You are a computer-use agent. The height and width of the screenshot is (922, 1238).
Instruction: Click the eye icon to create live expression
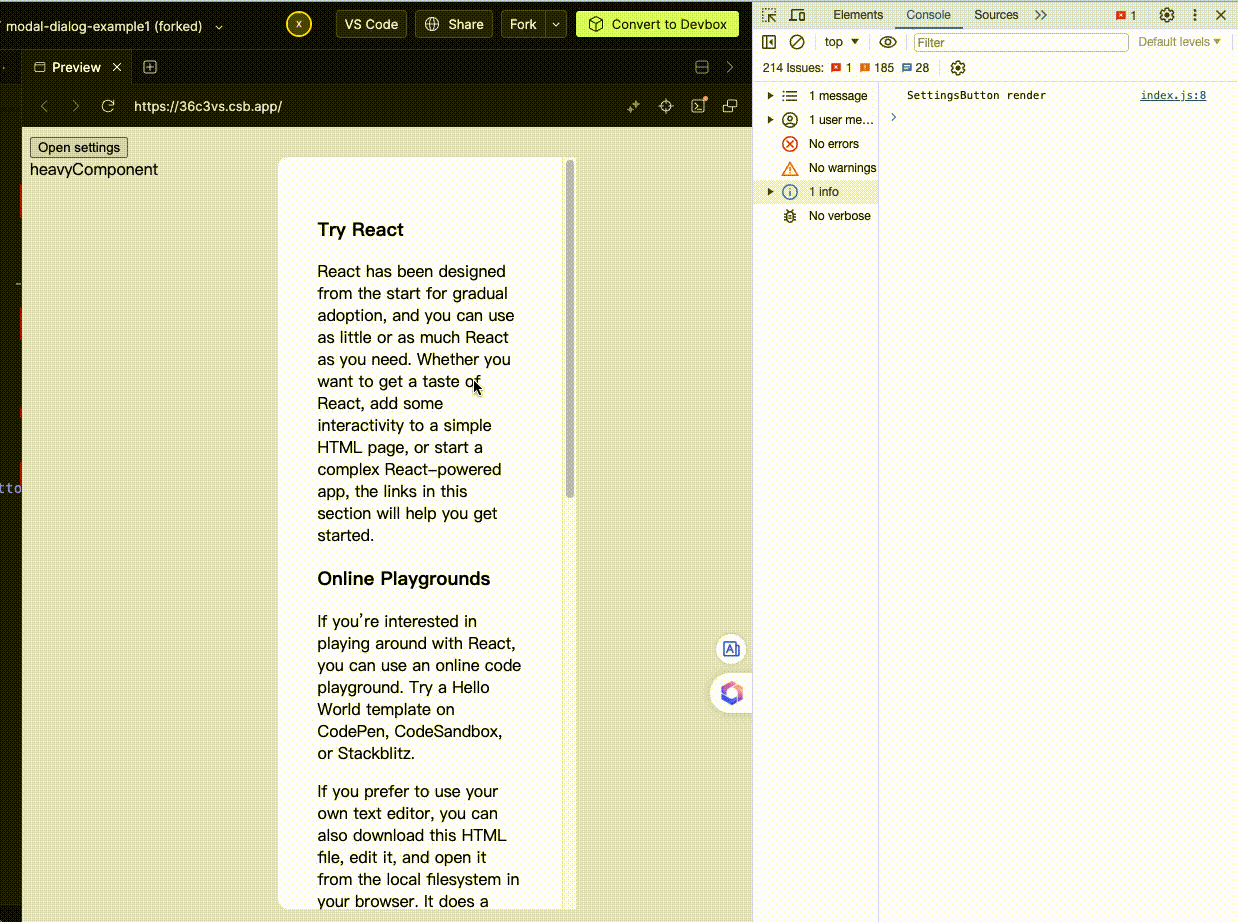pyautogui.click(x=888, y=42)
